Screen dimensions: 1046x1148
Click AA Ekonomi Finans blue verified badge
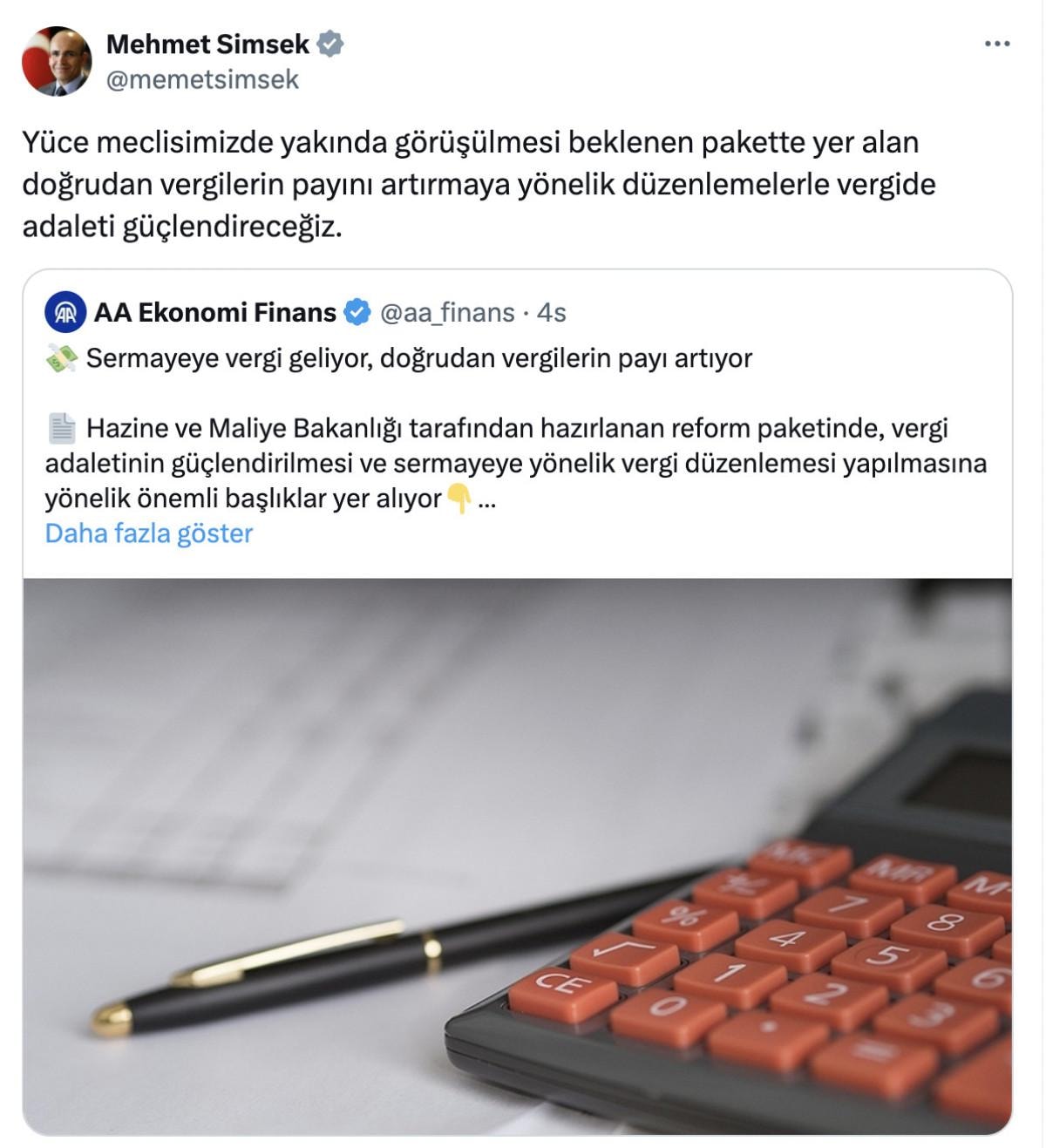tap(357, 312)
